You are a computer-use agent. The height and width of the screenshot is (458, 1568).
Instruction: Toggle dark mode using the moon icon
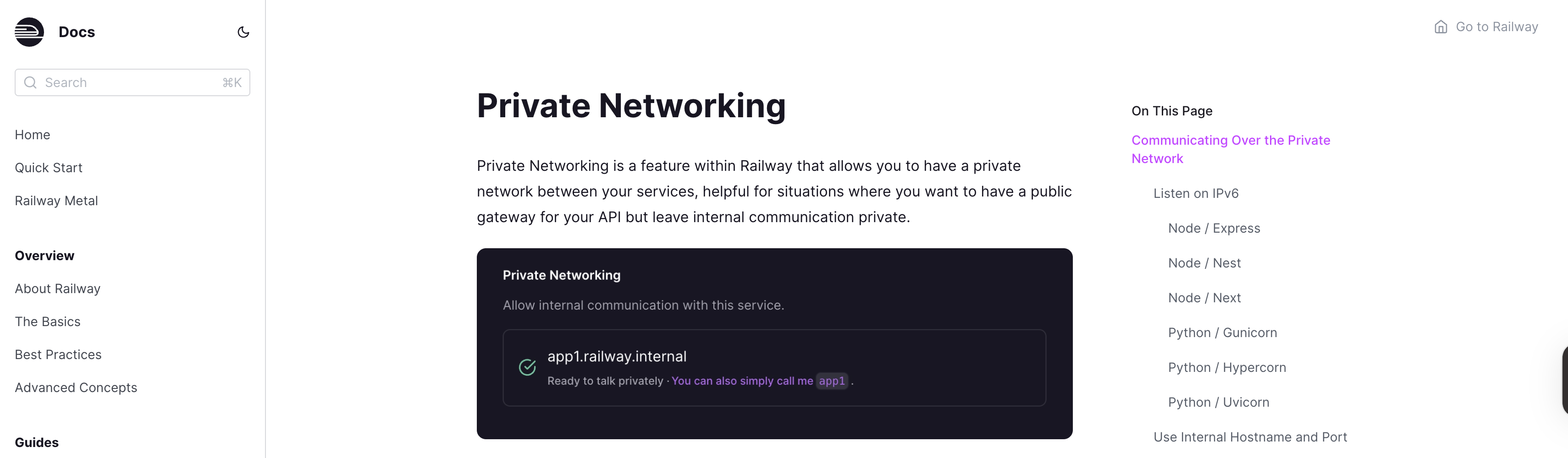[x=243, y=32]
